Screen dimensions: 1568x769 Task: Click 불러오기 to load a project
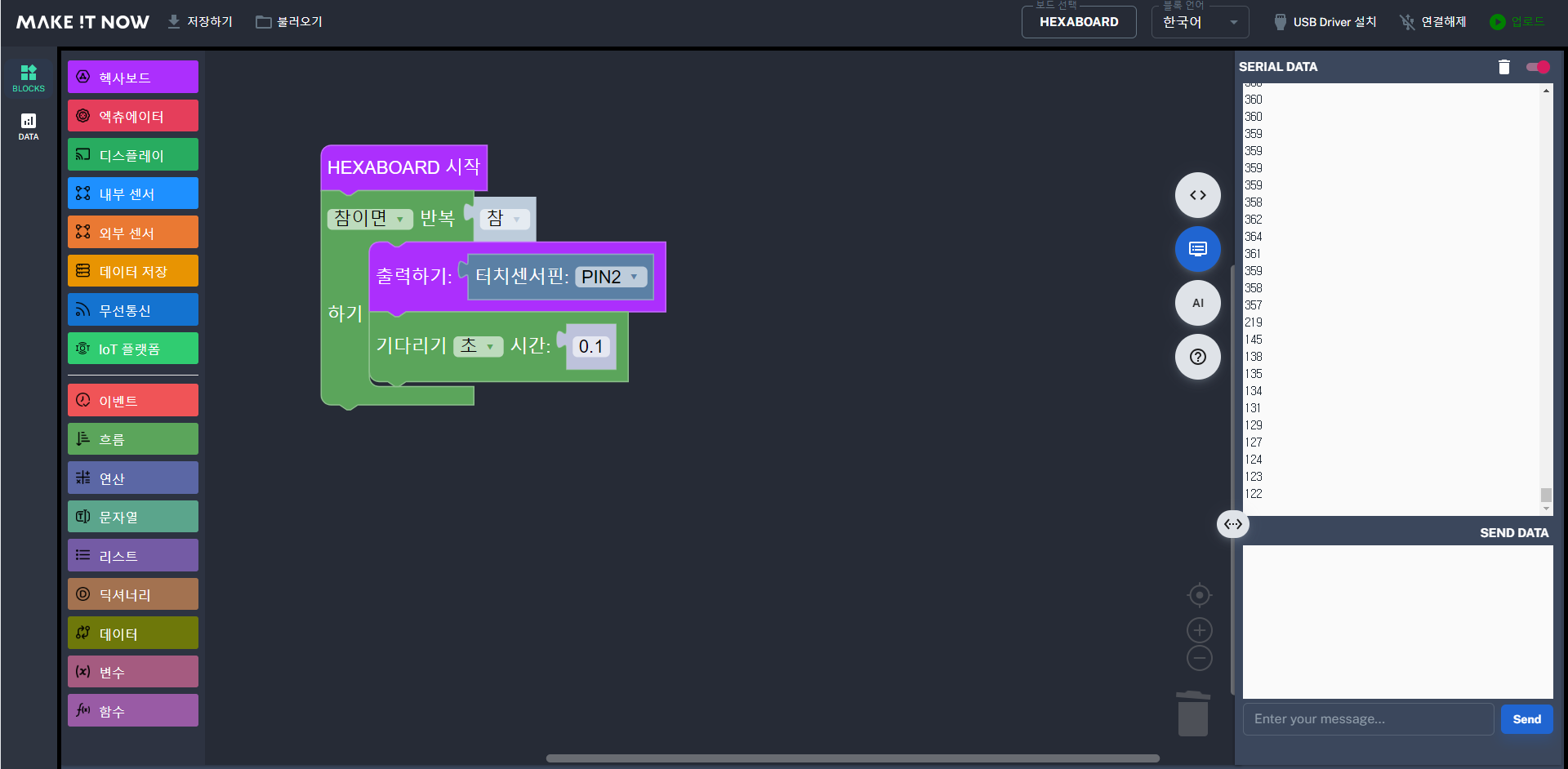click(289, 21)
